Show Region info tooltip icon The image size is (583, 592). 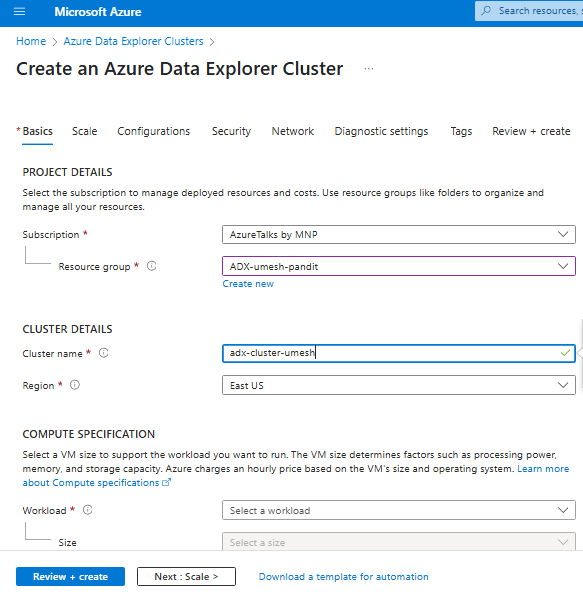click(x=75, y=385)
